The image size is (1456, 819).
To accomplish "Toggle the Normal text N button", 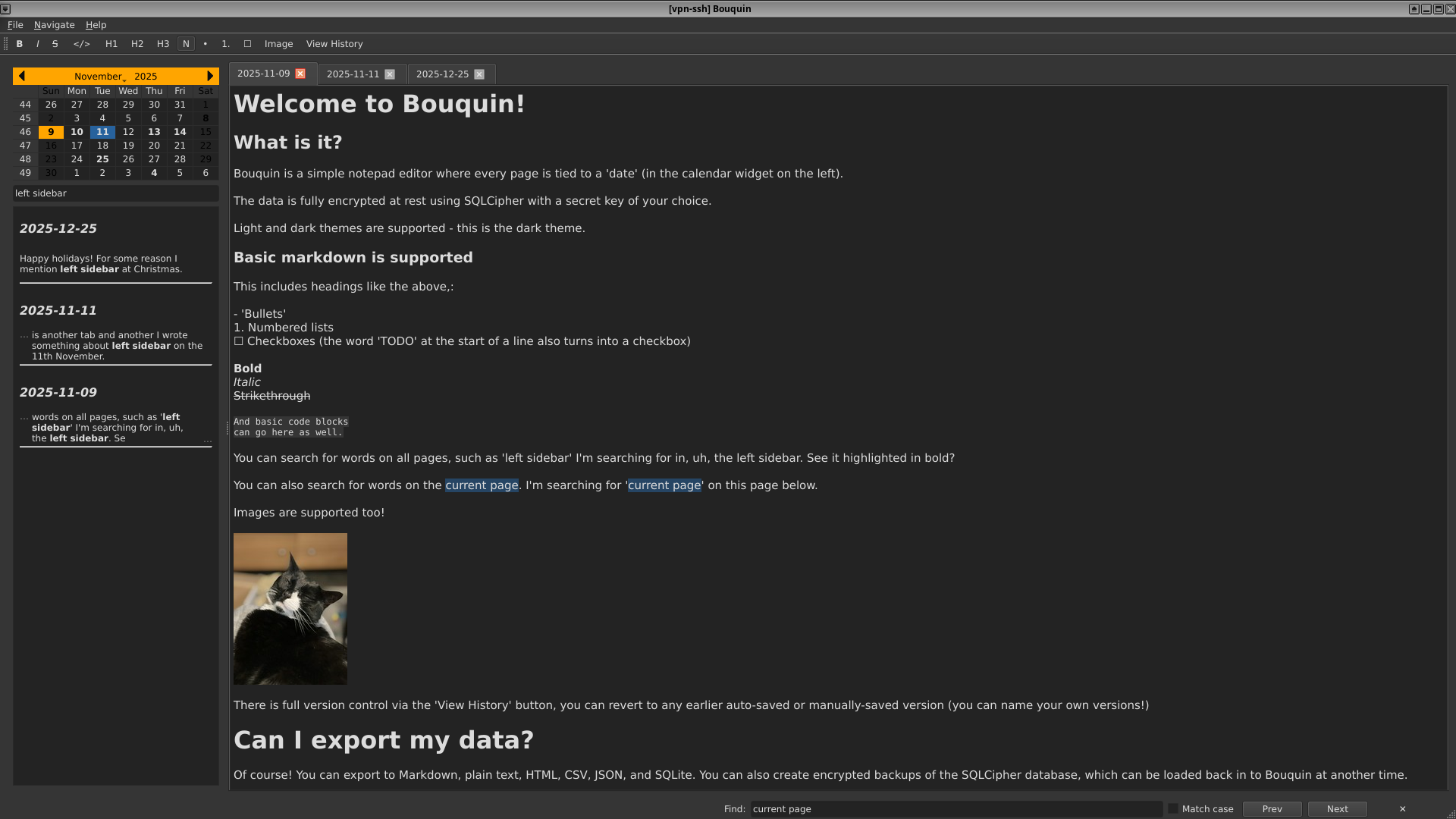I will pyautogui.click(x=186, y=44).
